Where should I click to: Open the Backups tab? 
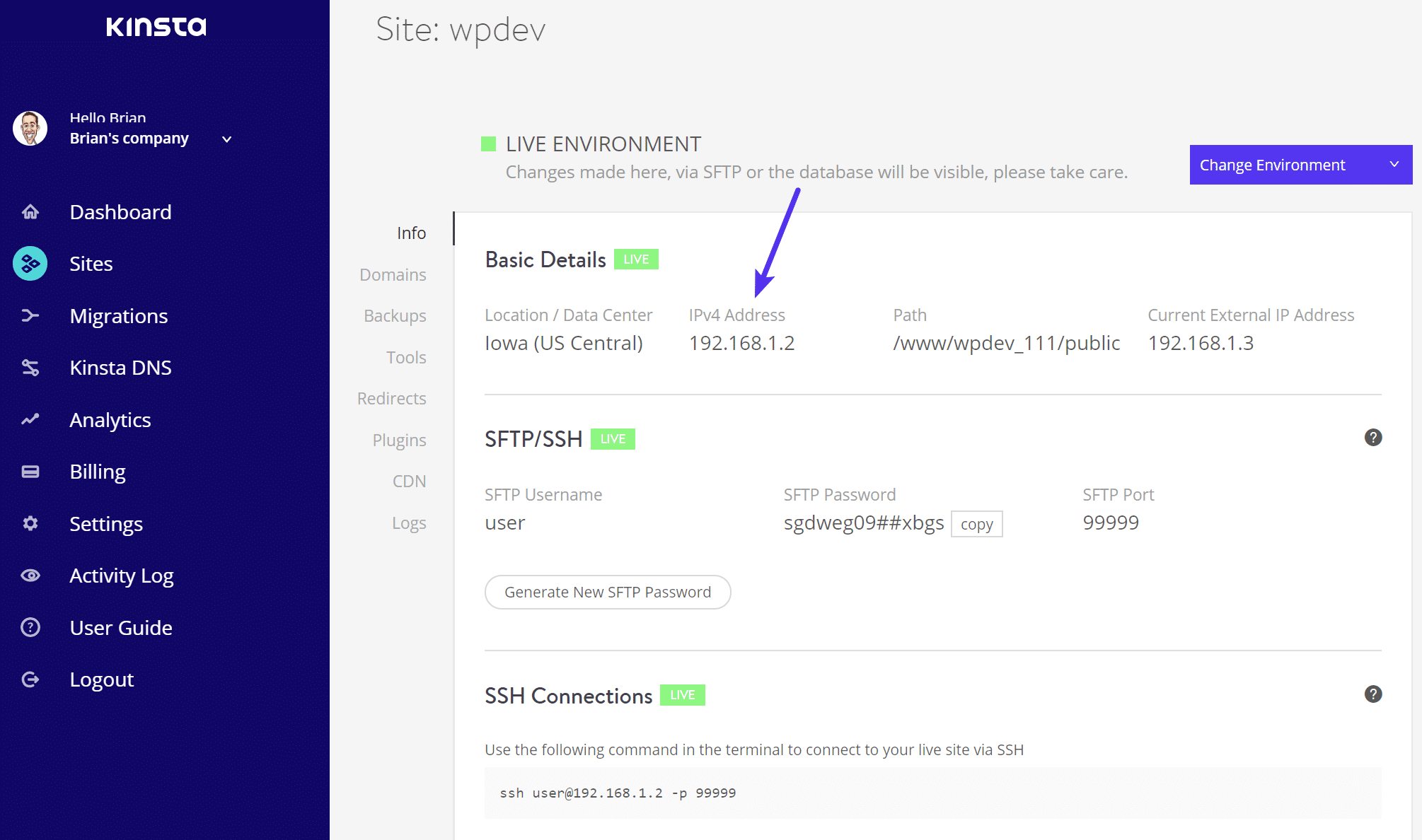[395, 315]
